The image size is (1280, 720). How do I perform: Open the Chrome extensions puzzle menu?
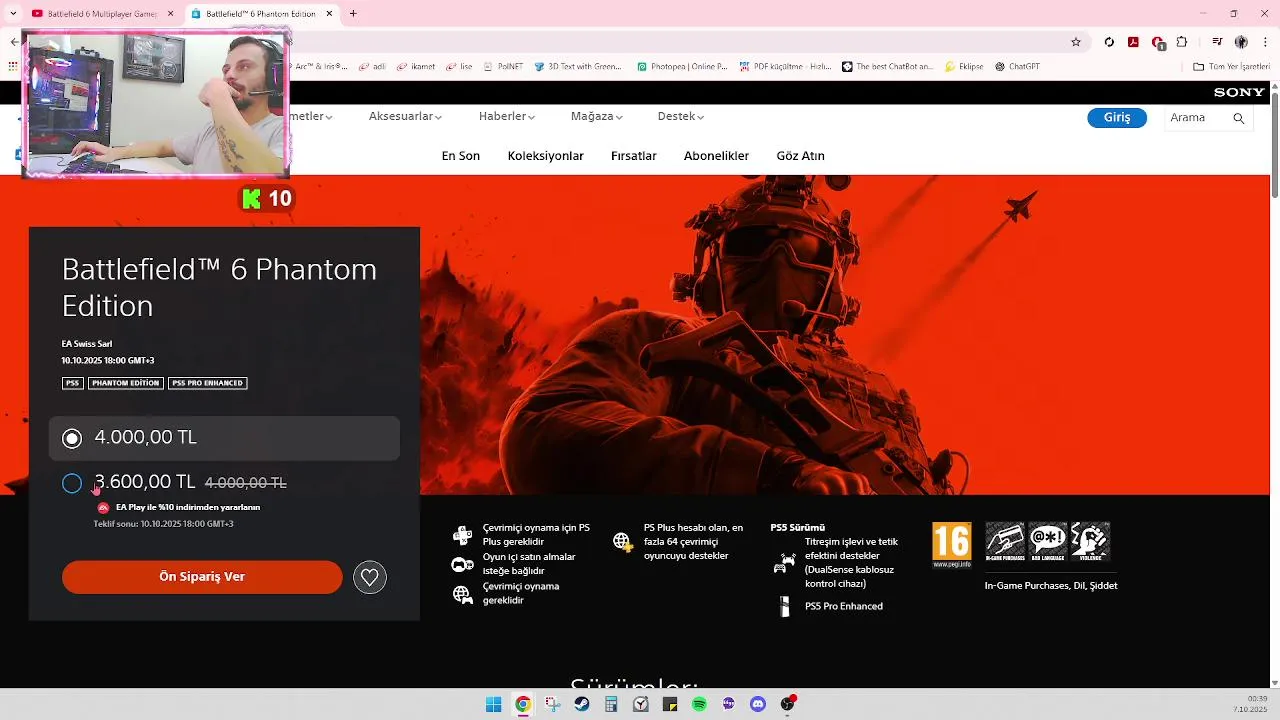coord(1182,42)
